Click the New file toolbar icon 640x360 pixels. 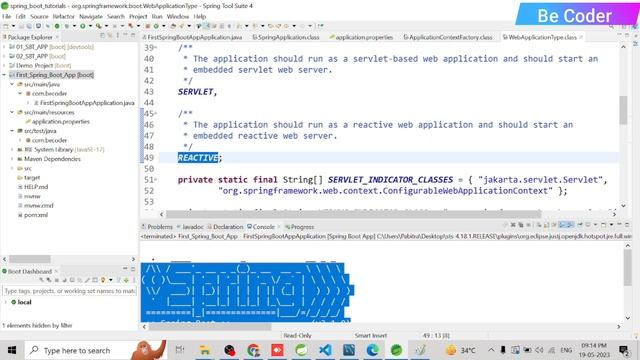point(6,26)
